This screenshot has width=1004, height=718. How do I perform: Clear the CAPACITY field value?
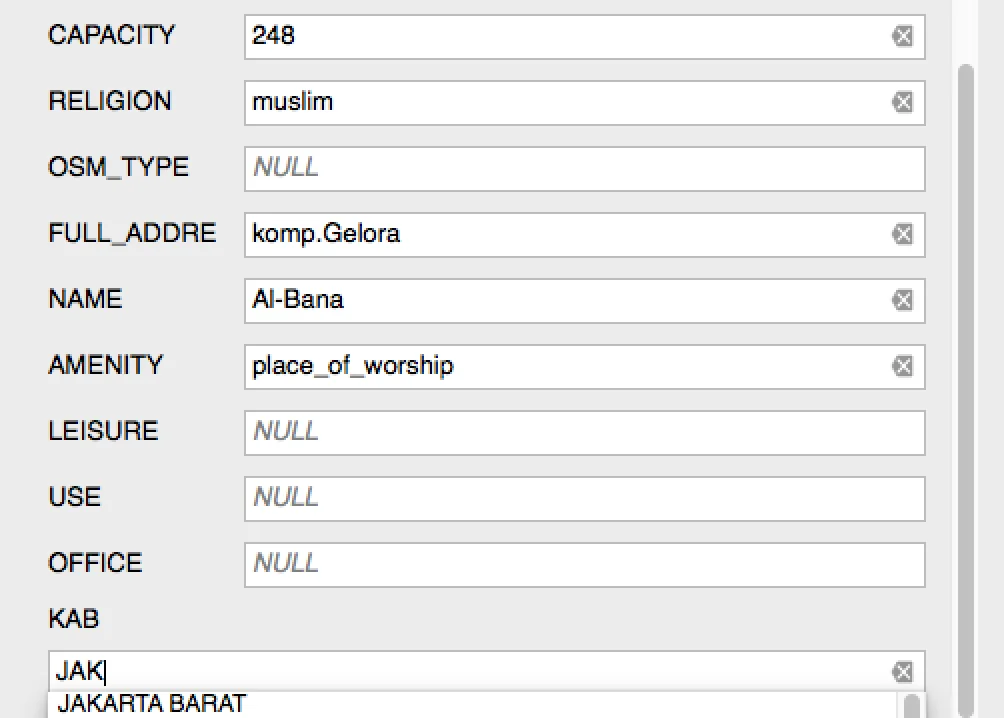click(902, 37)
